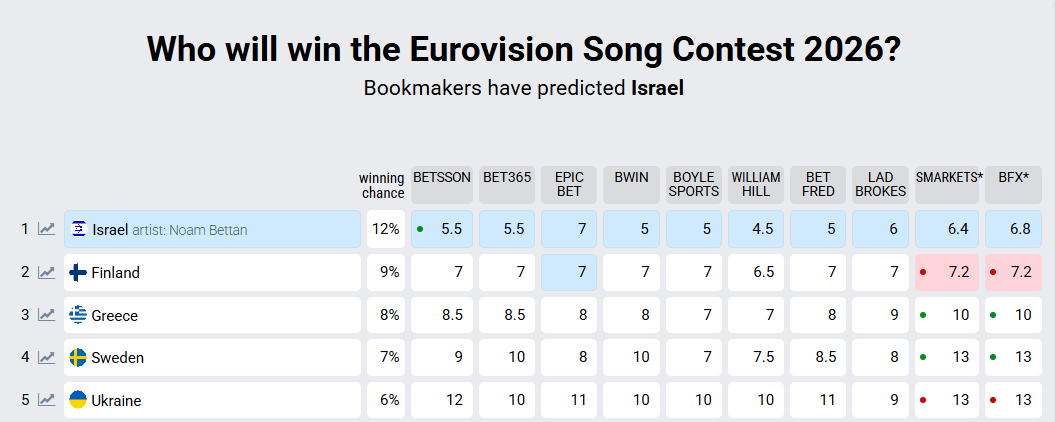Show the odds history graph for Greece
Screen dimensions: 1055x422
[x=46, y=315]
